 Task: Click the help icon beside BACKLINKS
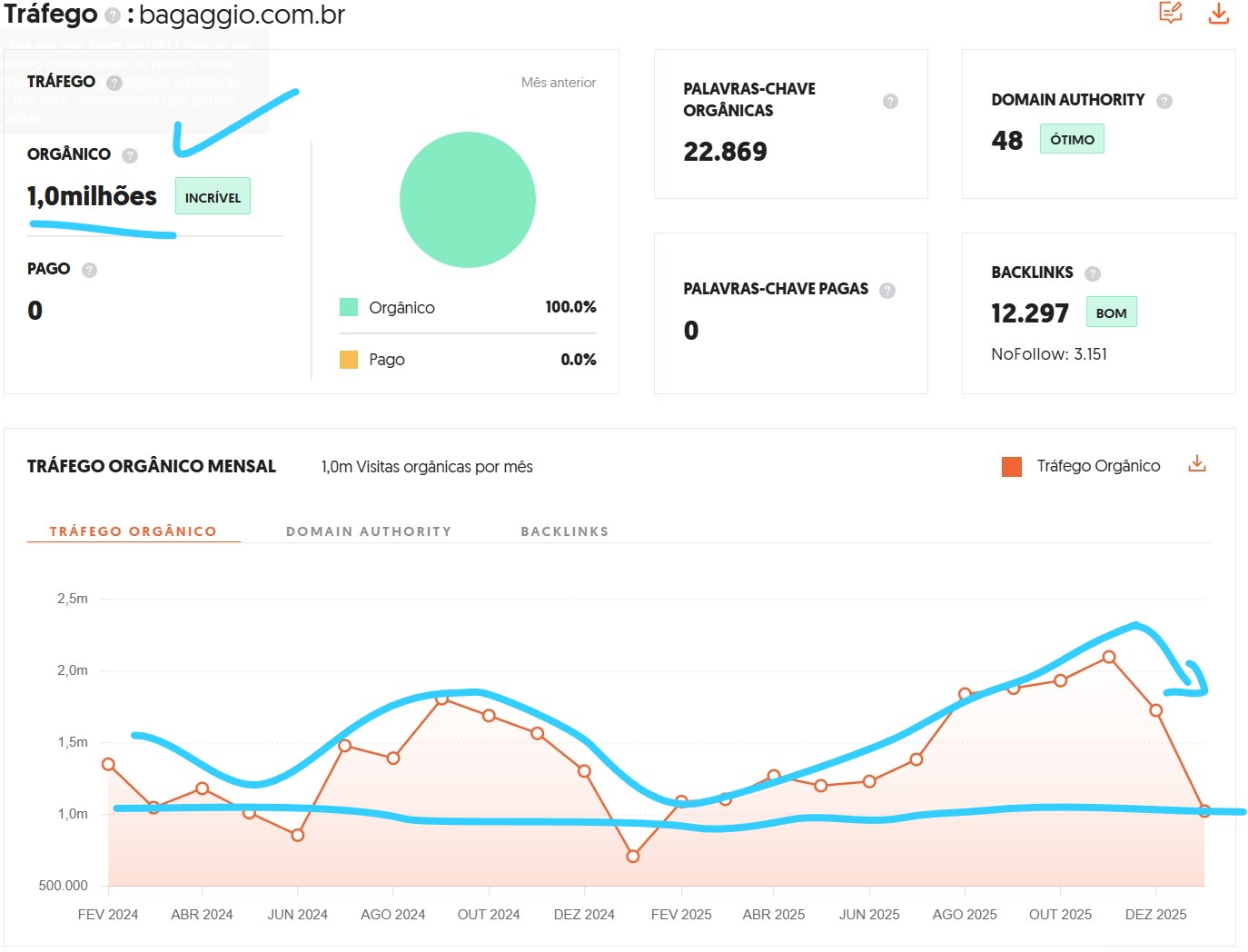click(x=1093, y=273)
